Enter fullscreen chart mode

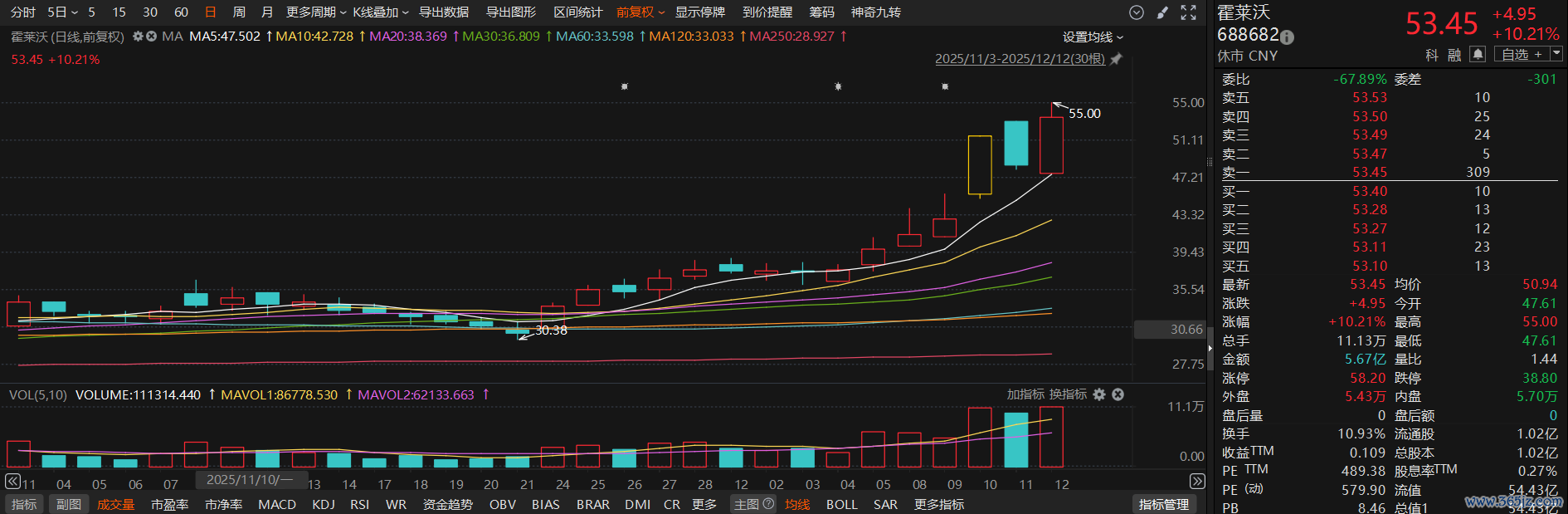[1189, 12]
